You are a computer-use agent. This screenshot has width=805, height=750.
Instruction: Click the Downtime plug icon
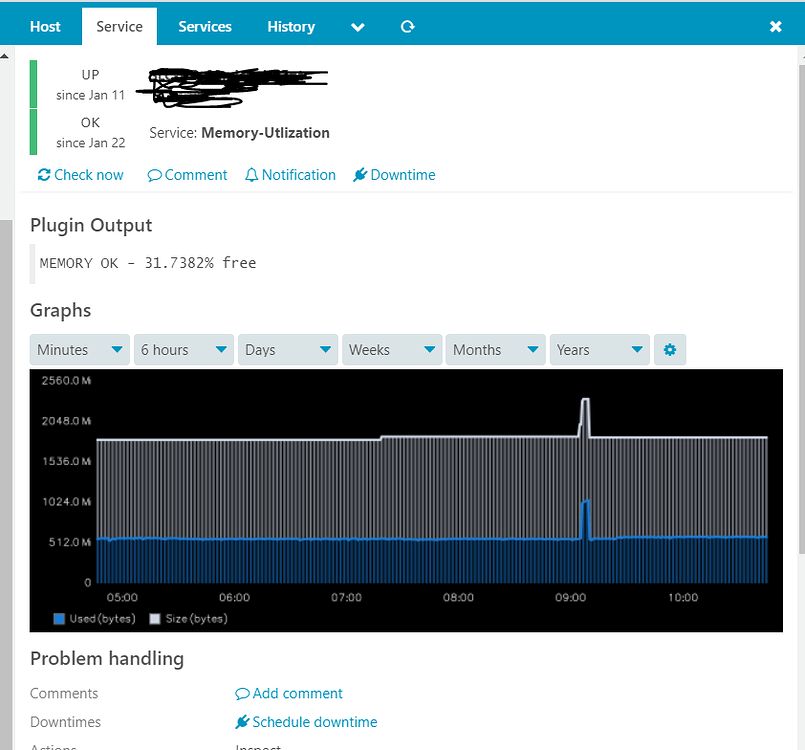tap(360, 174)
